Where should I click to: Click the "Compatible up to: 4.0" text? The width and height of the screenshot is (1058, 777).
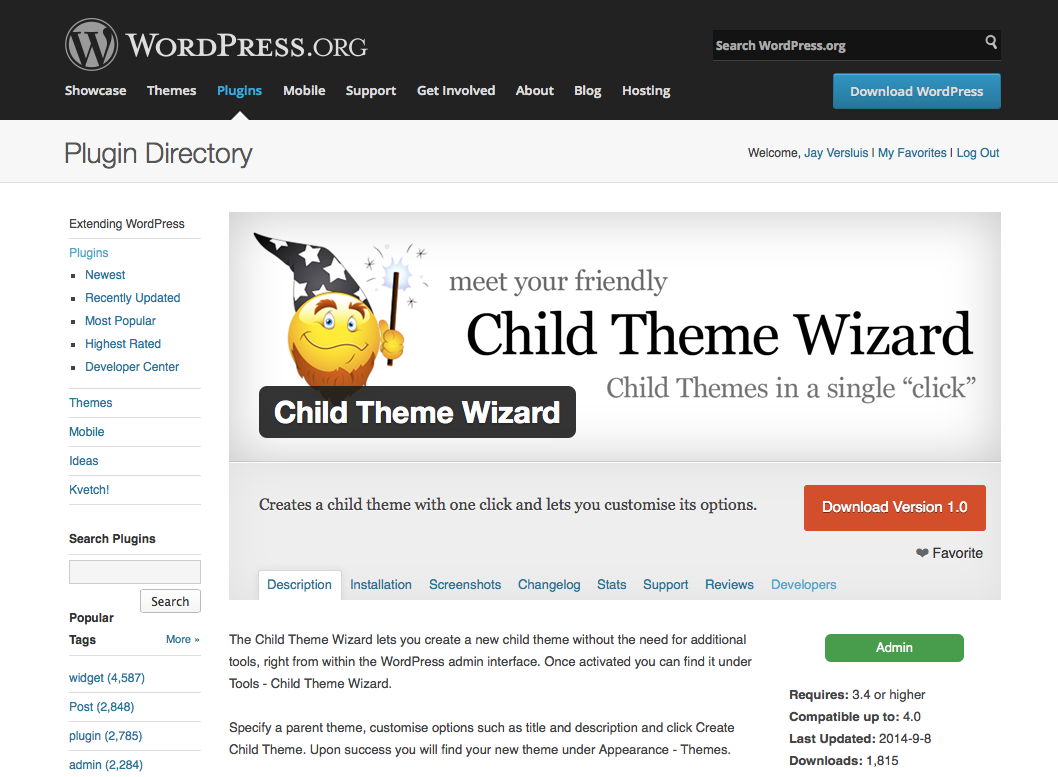(x=855, y=717)
